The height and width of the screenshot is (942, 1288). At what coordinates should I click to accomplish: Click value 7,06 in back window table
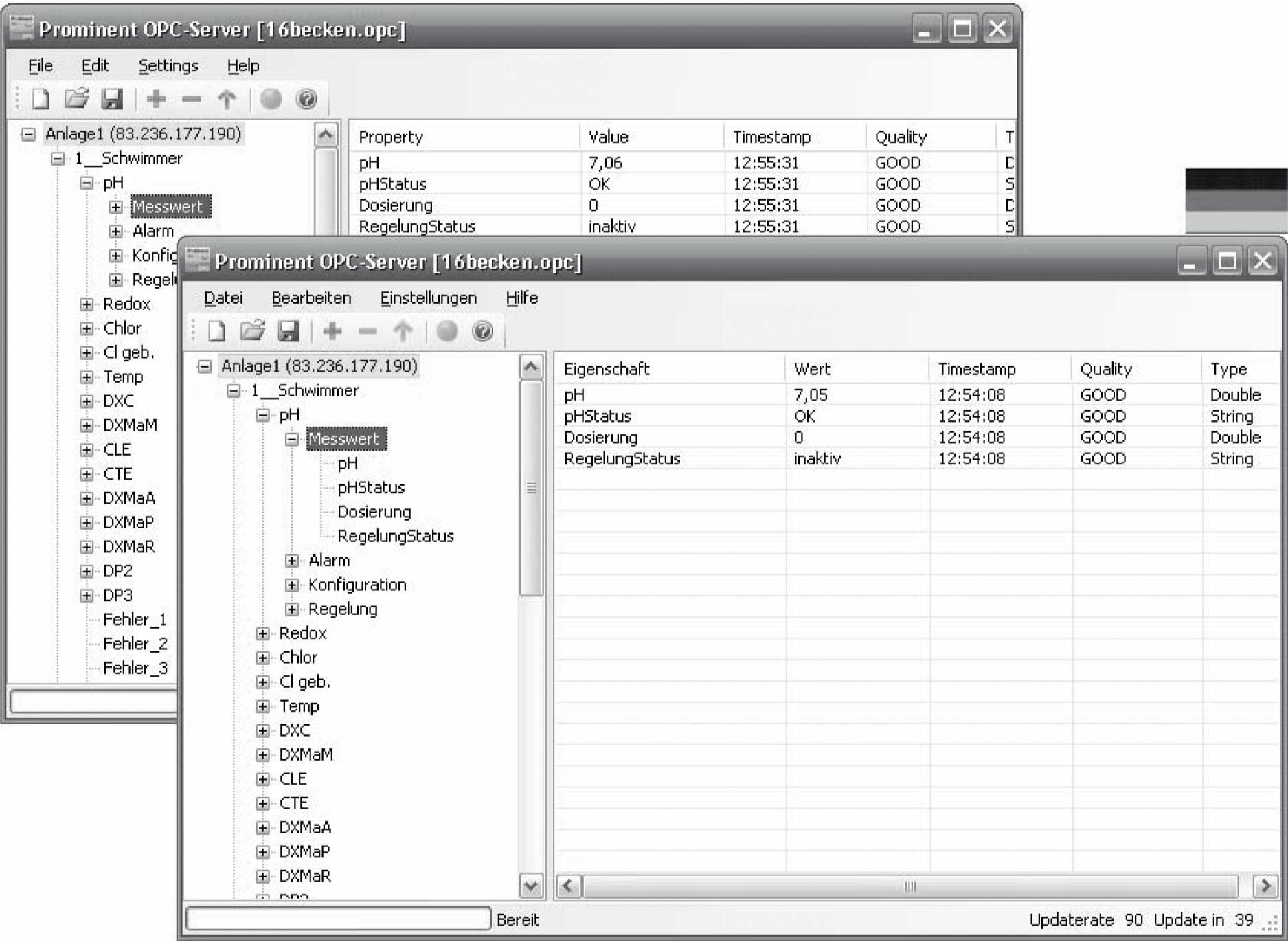(605, 163)
